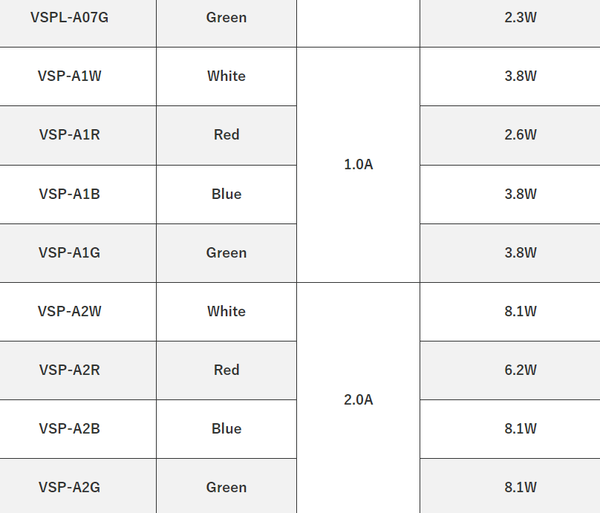Click the VSP-A2G model name

click(x=69, y=487)
